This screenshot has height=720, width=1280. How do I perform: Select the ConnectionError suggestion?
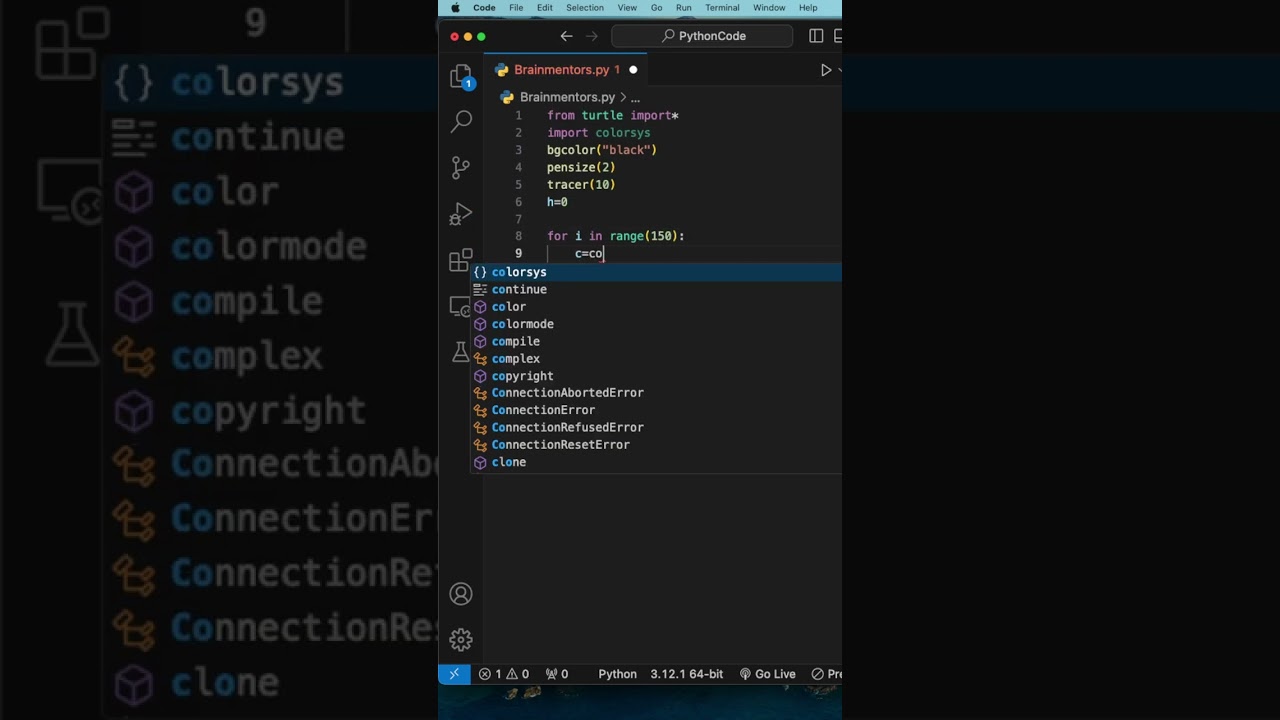(x=656, y=410)
